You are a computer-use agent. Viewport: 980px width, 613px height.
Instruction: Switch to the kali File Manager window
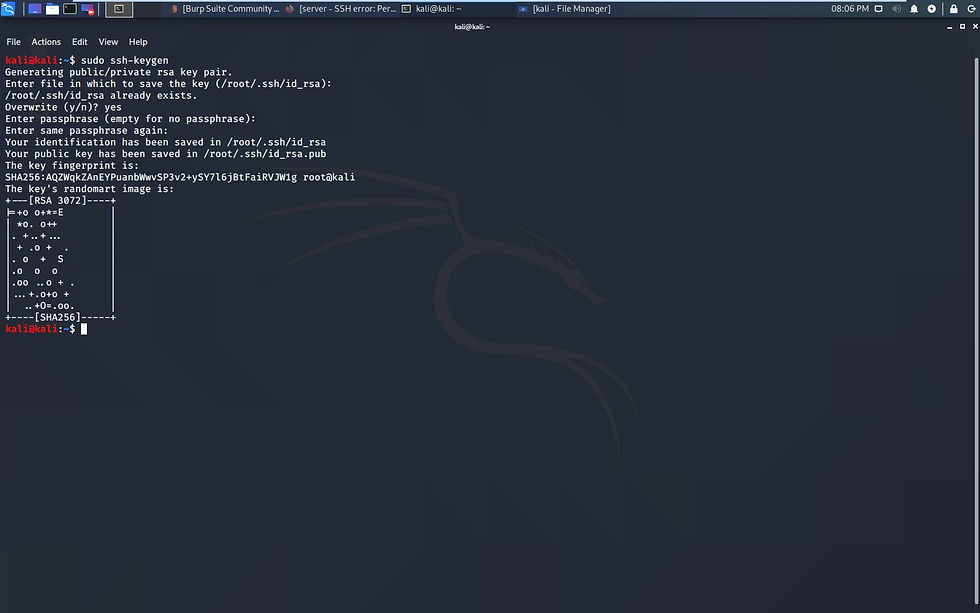tap(564, 9)
